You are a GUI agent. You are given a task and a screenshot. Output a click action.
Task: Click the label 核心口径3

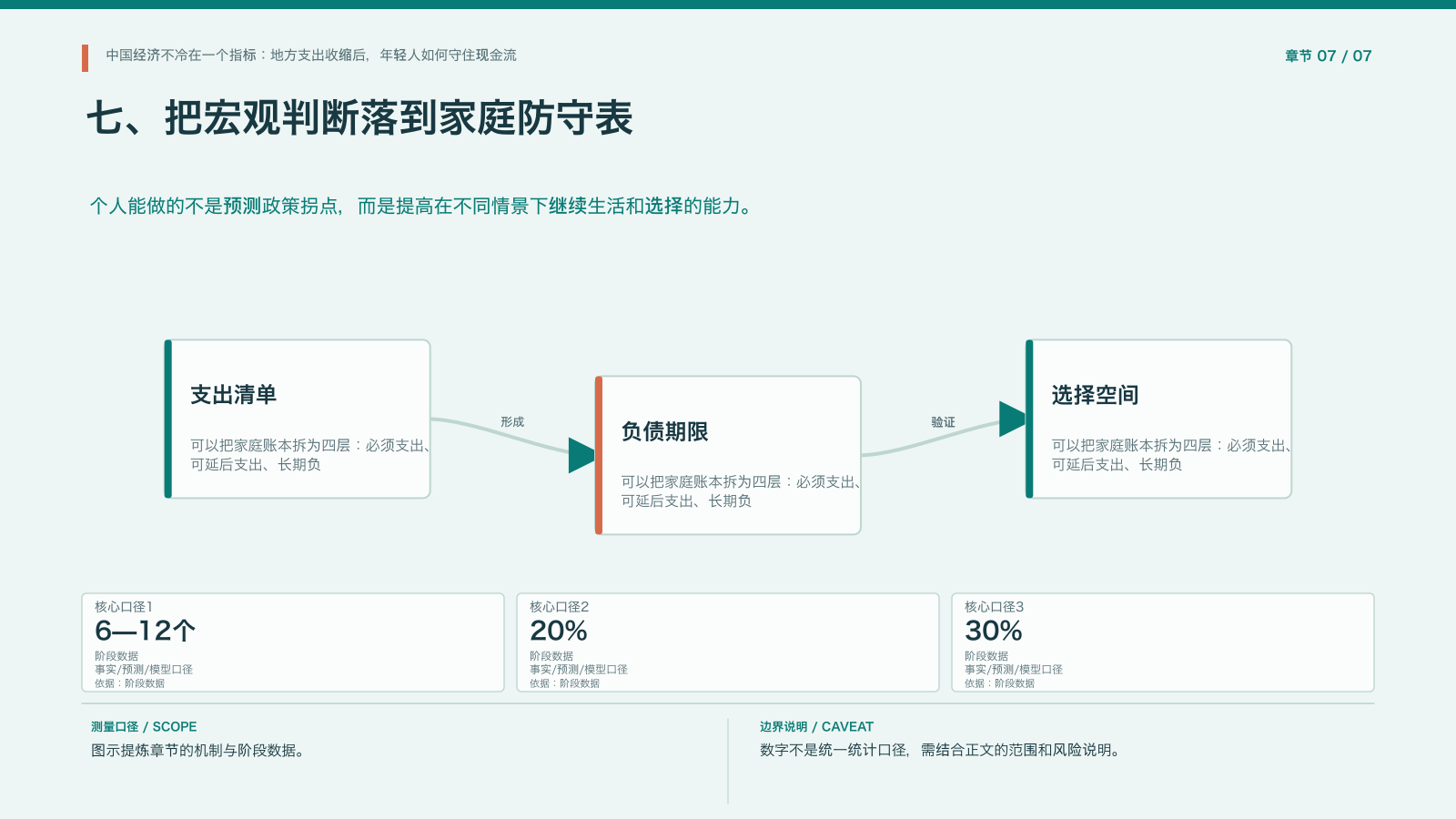point(995,607)
